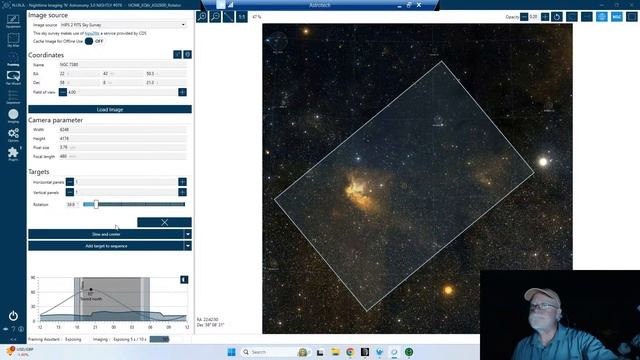640x360 pixels.
Task: Expand the Slew and center dropdown arrow
Action: 188,234
